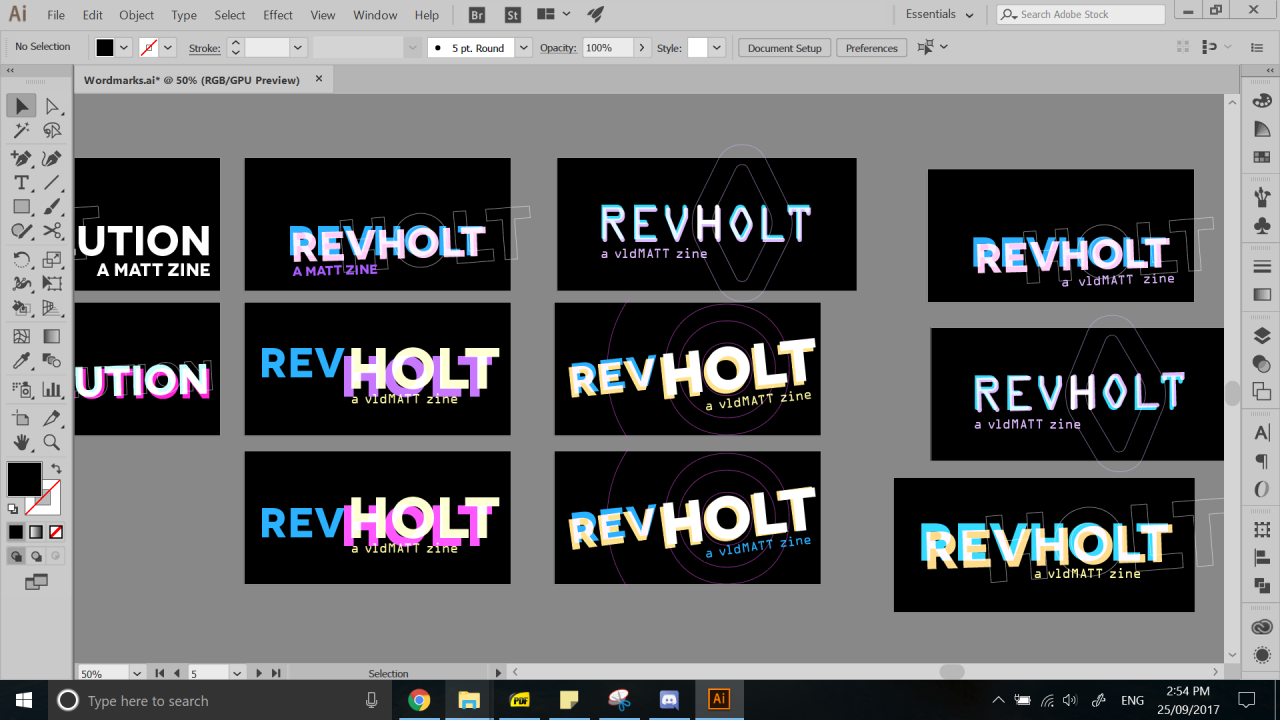Select the Rectangle tool
The image size is (1280, 720).
22,207
